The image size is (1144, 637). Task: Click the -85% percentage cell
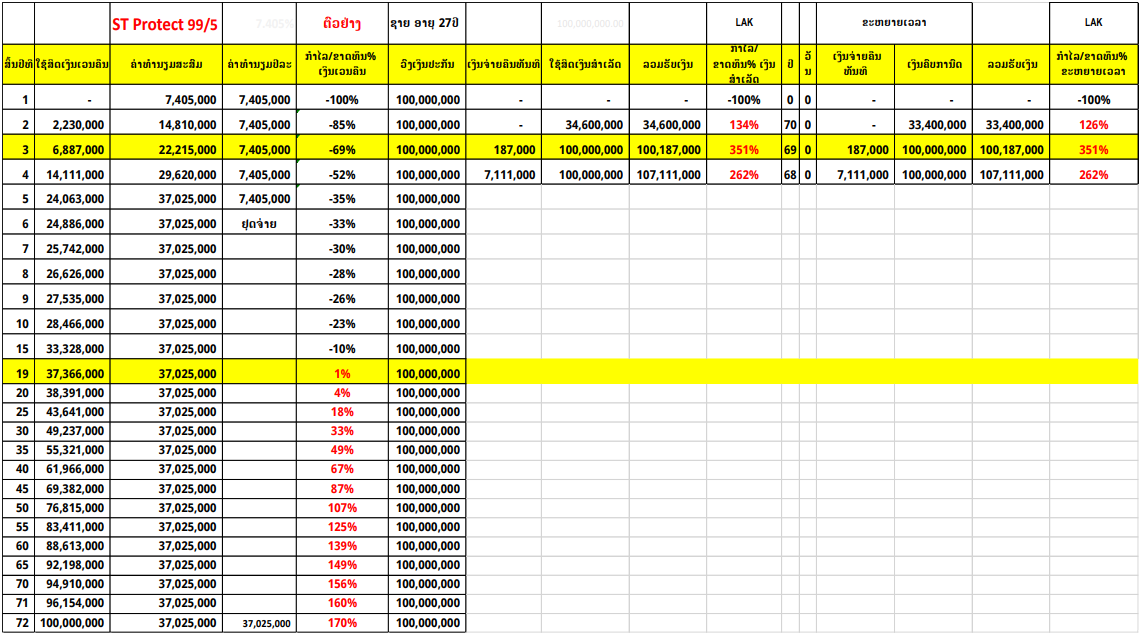click(x=342, y=125)
